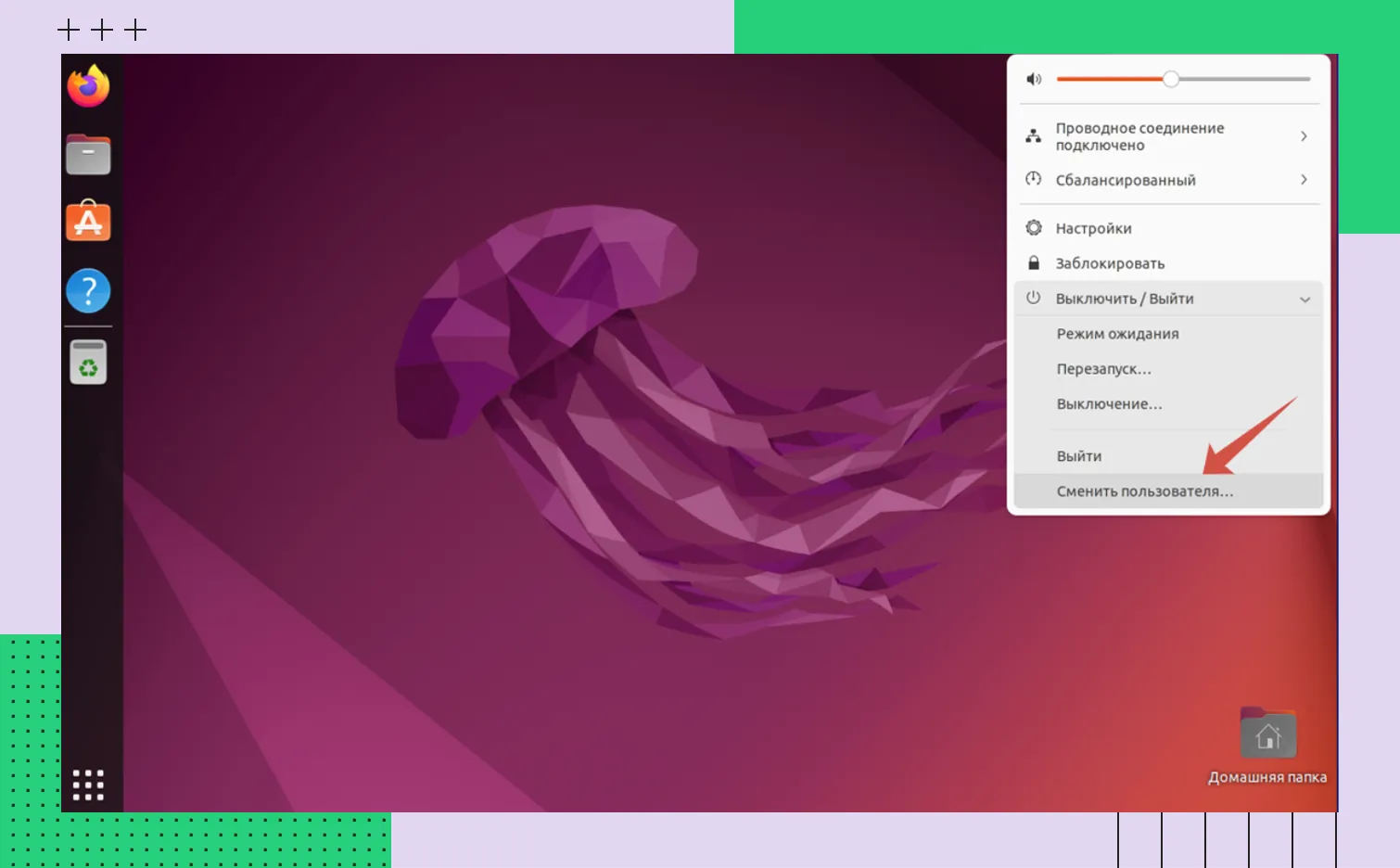Click the power icon beside Выключить
Image resolution: width=1400 pixels, height=868 pixels.
1034,298
